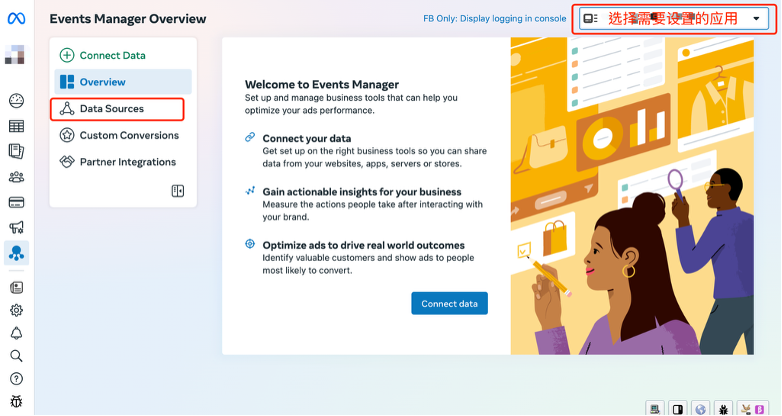
Task: Click Gain actionable insights for your business
Action: [x=362, y=192]
